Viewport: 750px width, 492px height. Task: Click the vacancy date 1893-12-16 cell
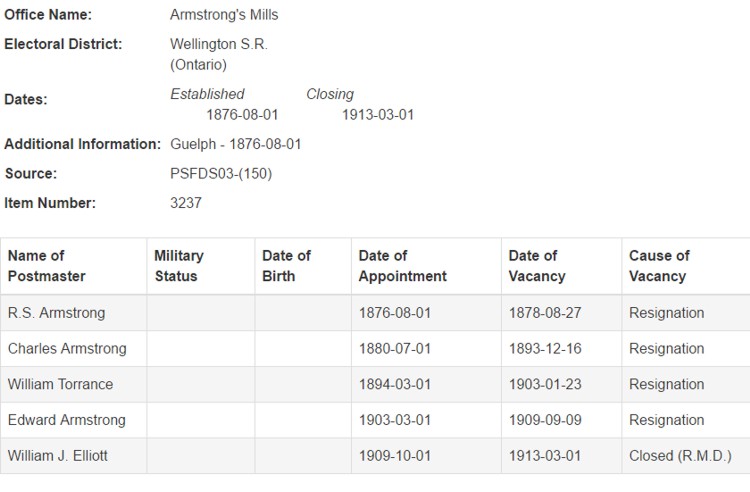[x=545, y=349]
